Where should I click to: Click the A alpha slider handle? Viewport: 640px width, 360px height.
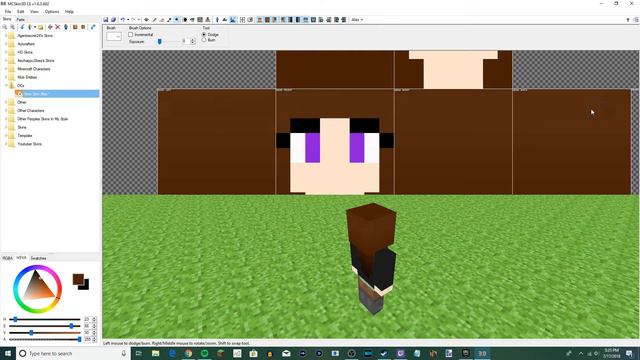coord(79,339)
